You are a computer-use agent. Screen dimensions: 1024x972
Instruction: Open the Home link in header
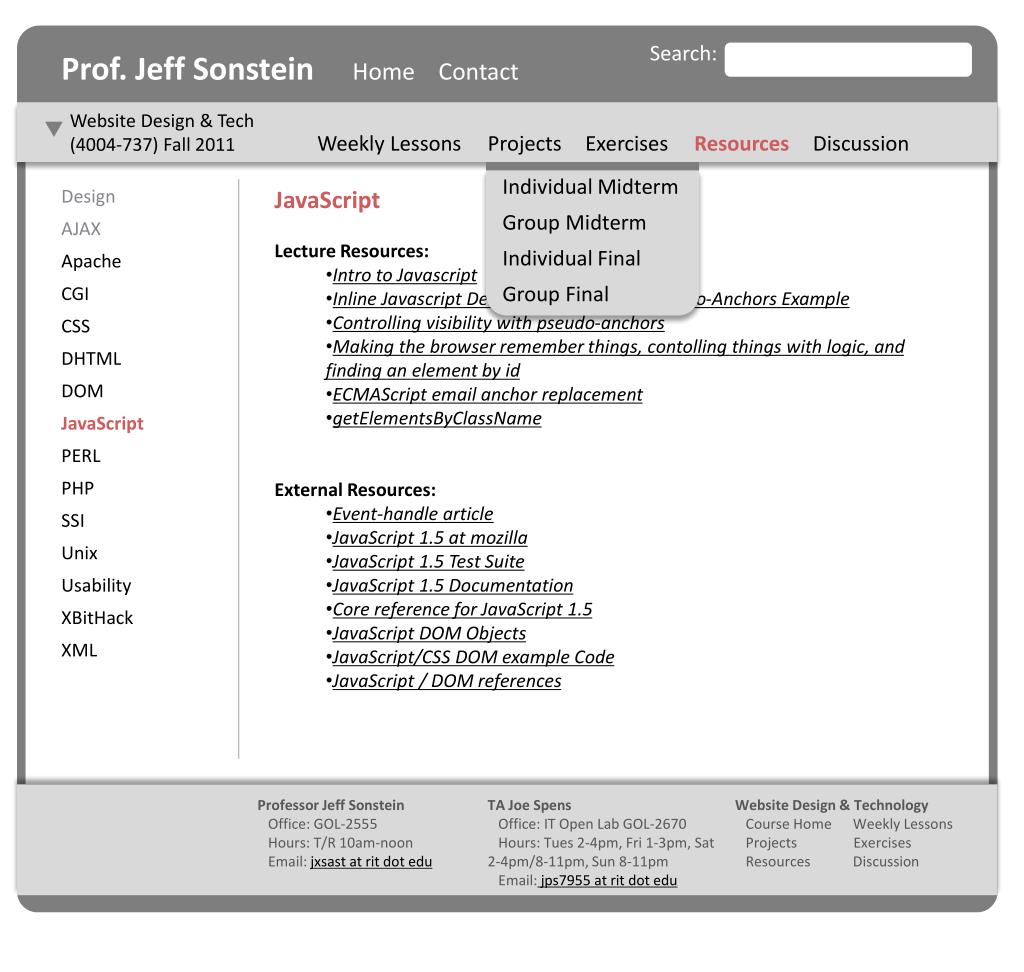[x=383, y=71]
